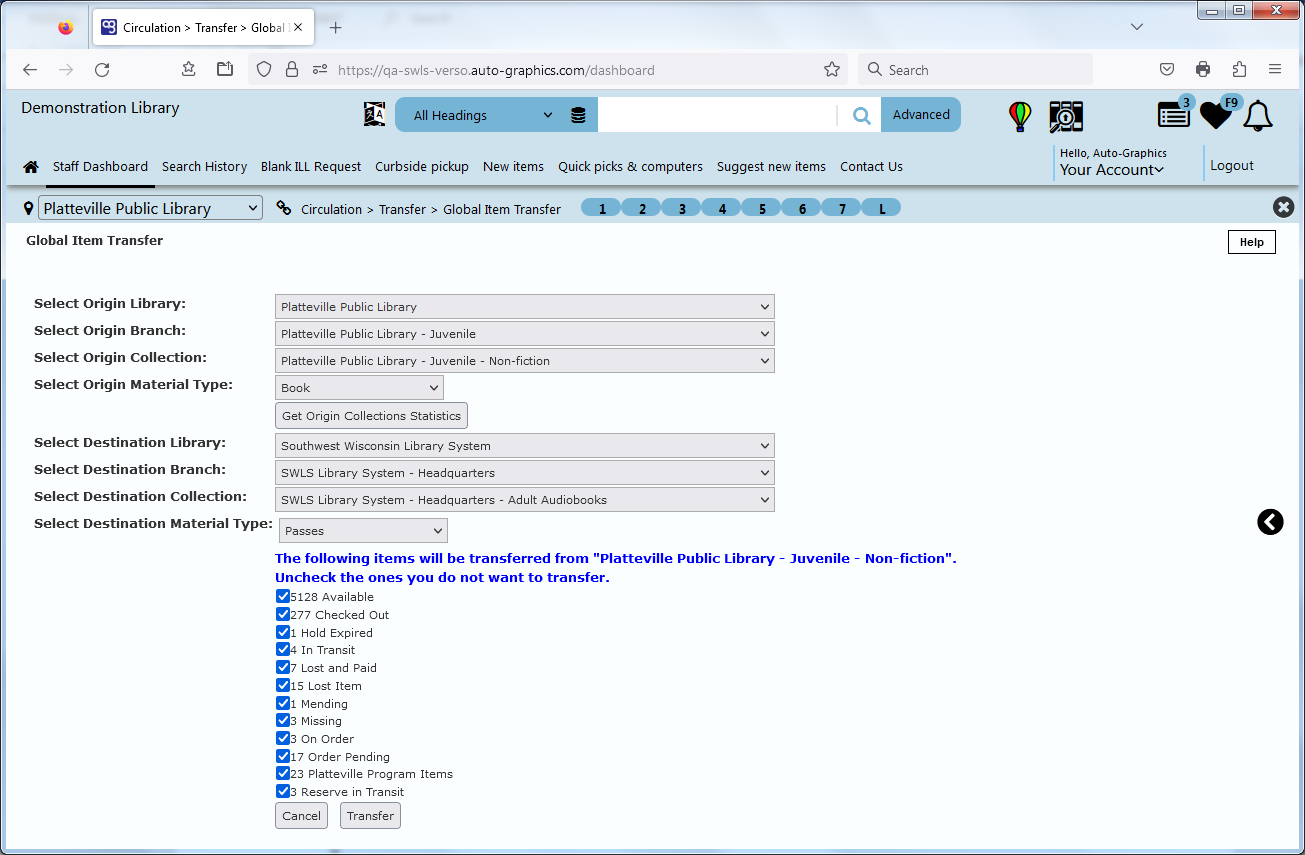
Task: Click the database stack icon by All Headings
Action: point(578,115)
